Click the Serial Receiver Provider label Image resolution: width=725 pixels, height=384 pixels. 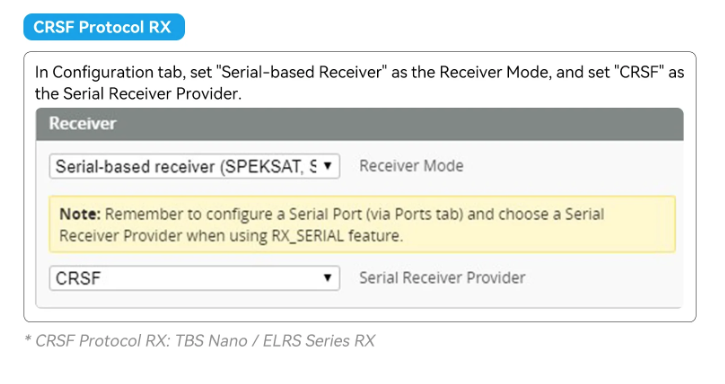[442, 278]
